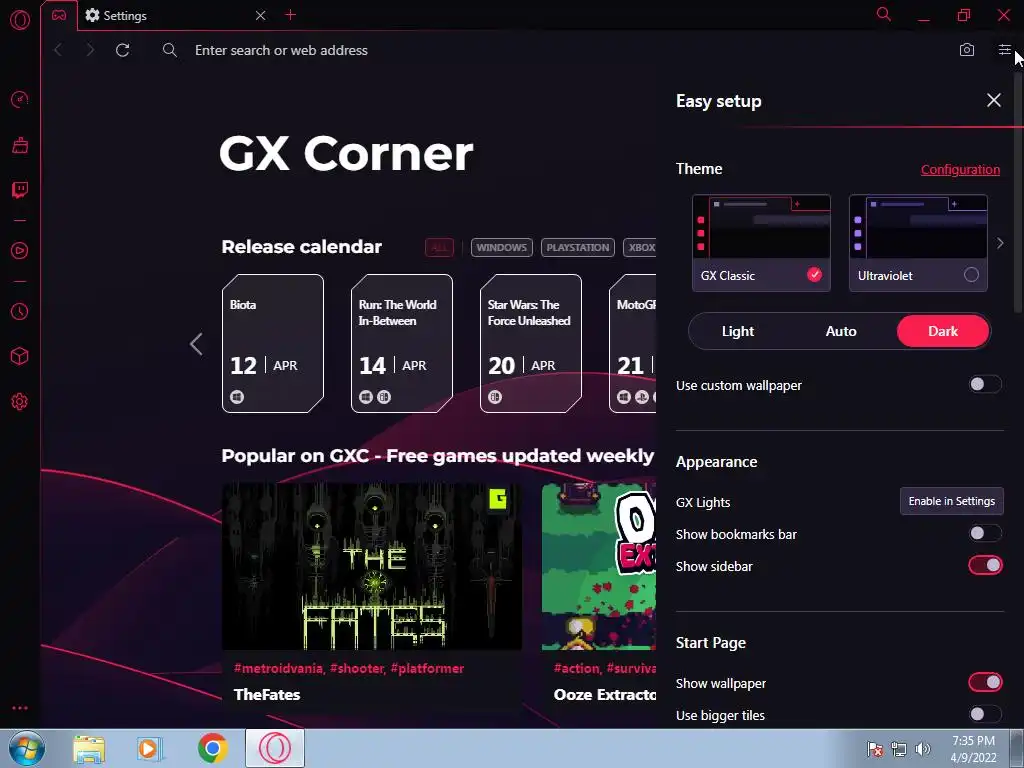Open the #shooter tag link
This screenshot has width=1024, height=768.
click(x=357, y=668)
